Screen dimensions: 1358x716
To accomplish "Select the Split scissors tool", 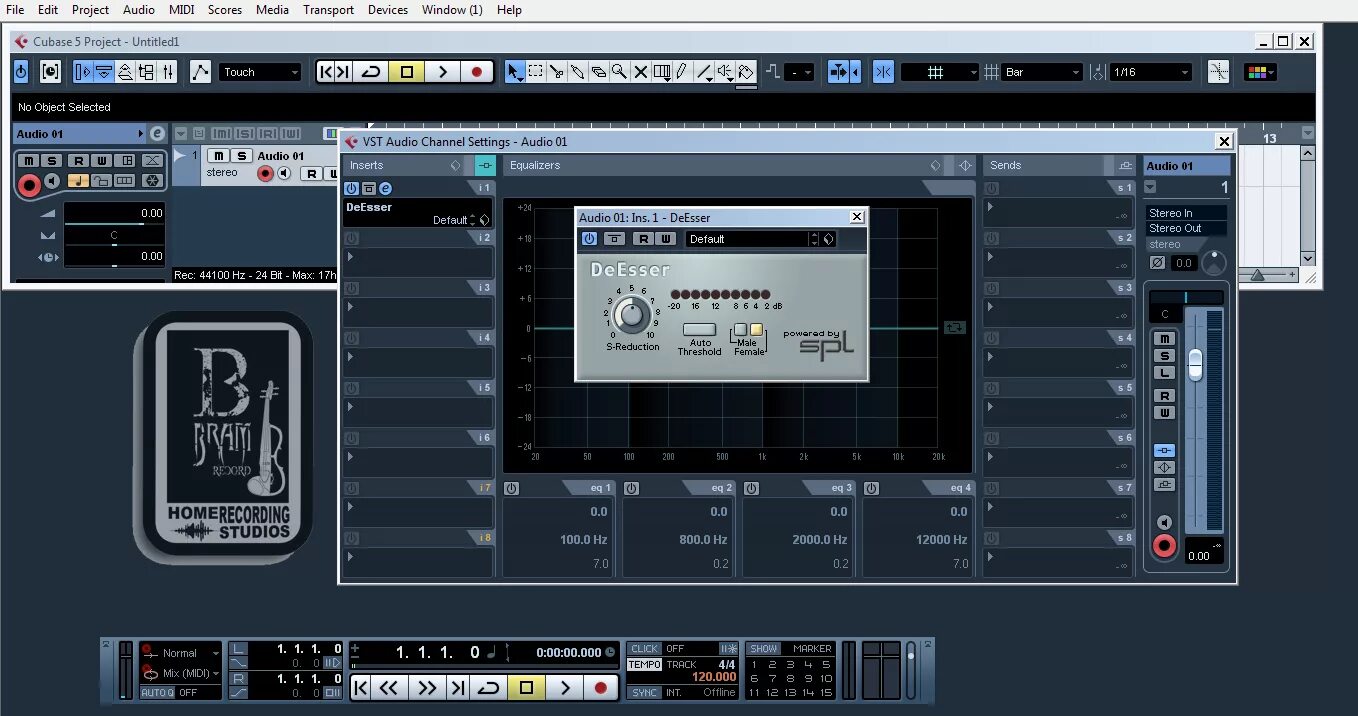I will (557, 72).
